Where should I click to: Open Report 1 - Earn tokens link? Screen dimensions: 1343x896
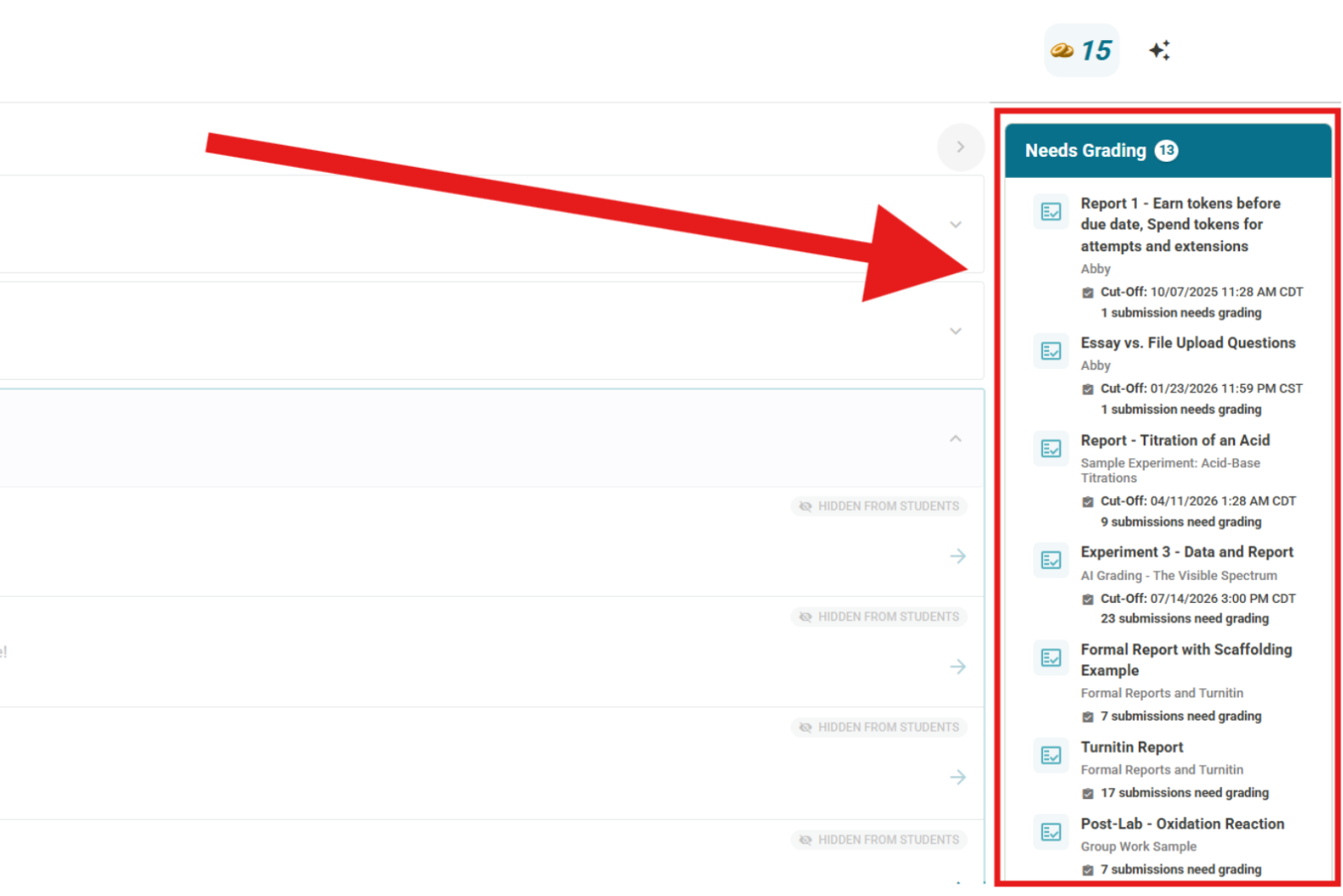point(1180,225)
